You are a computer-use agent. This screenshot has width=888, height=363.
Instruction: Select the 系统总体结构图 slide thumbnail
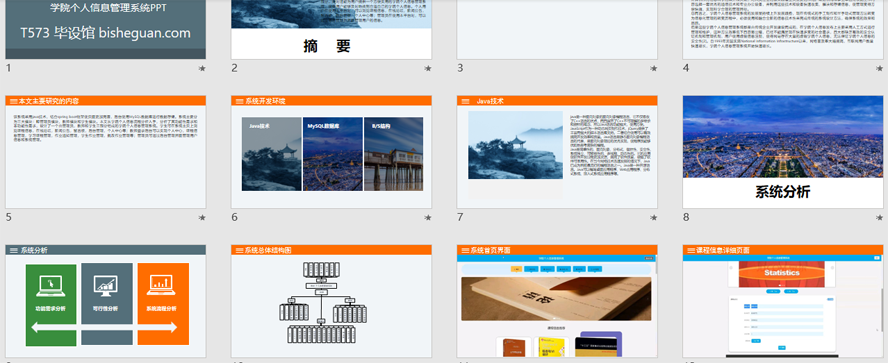coord(331,301)
